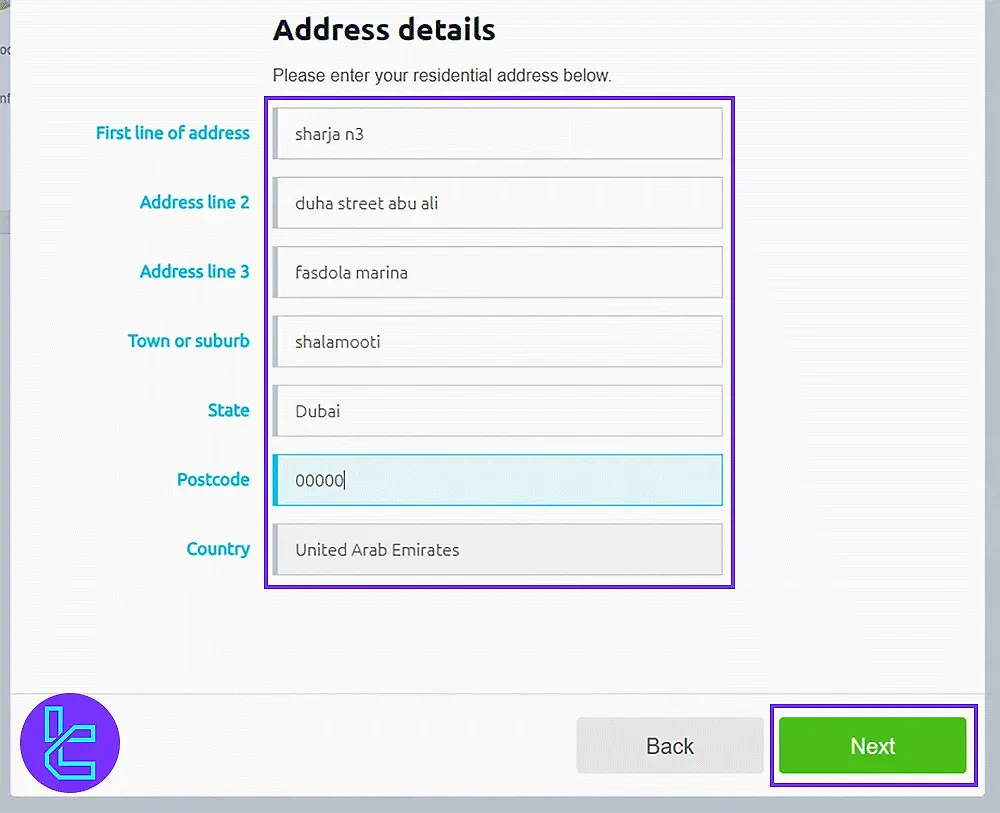Click the United Arab Emirates text
1000x813 pixels.
coord(375,549)
